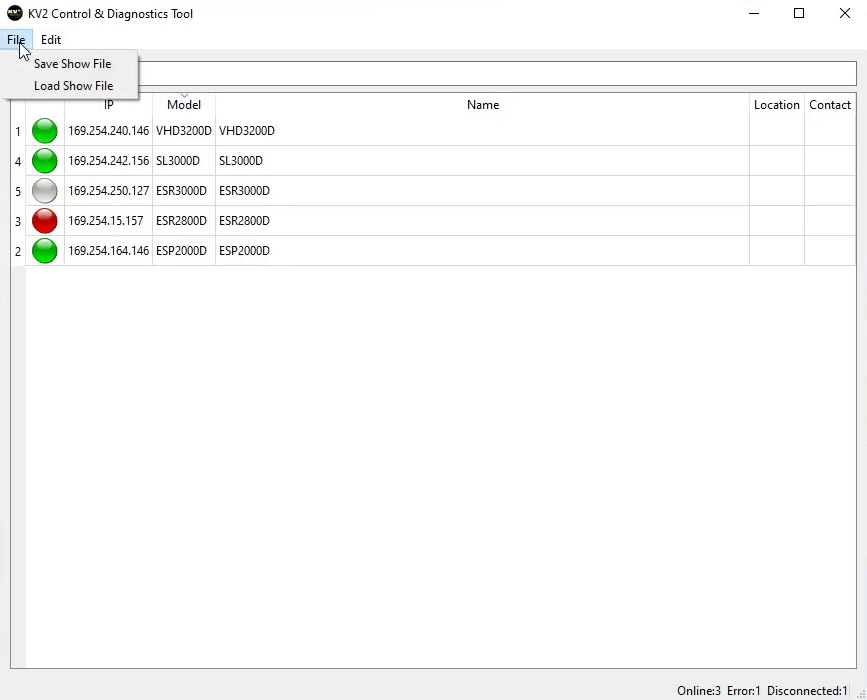Select row header number 3

click(x=18, y=221)
